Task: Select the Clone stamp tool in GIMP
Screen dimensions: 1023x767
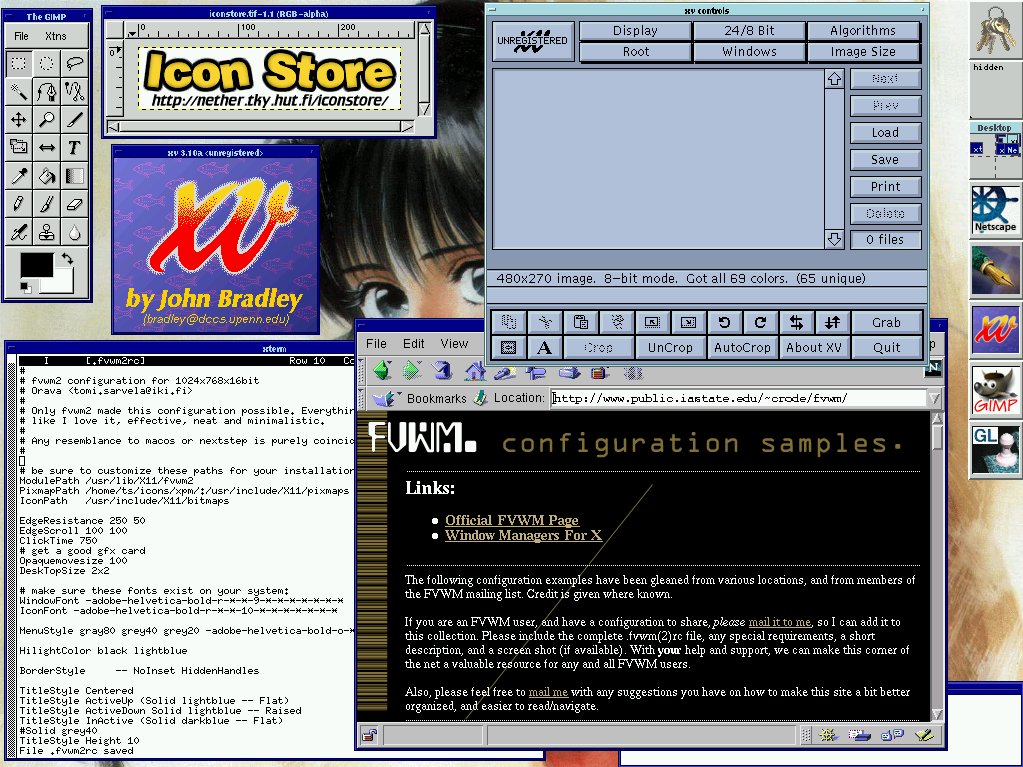Action: (x=46, y=232)
